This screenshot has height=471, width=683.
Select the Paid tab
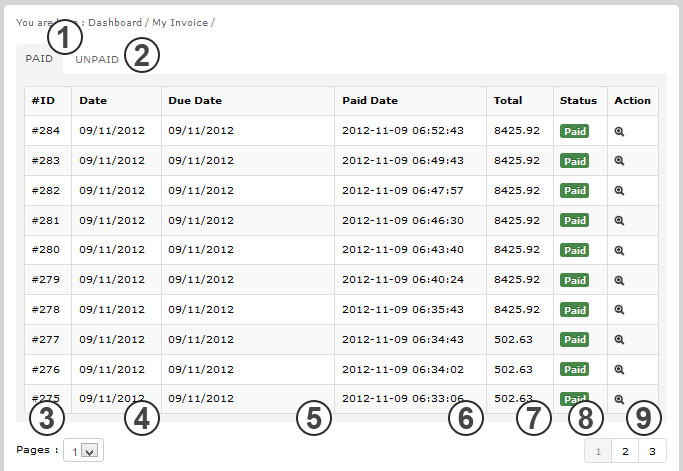pos(39,59)
